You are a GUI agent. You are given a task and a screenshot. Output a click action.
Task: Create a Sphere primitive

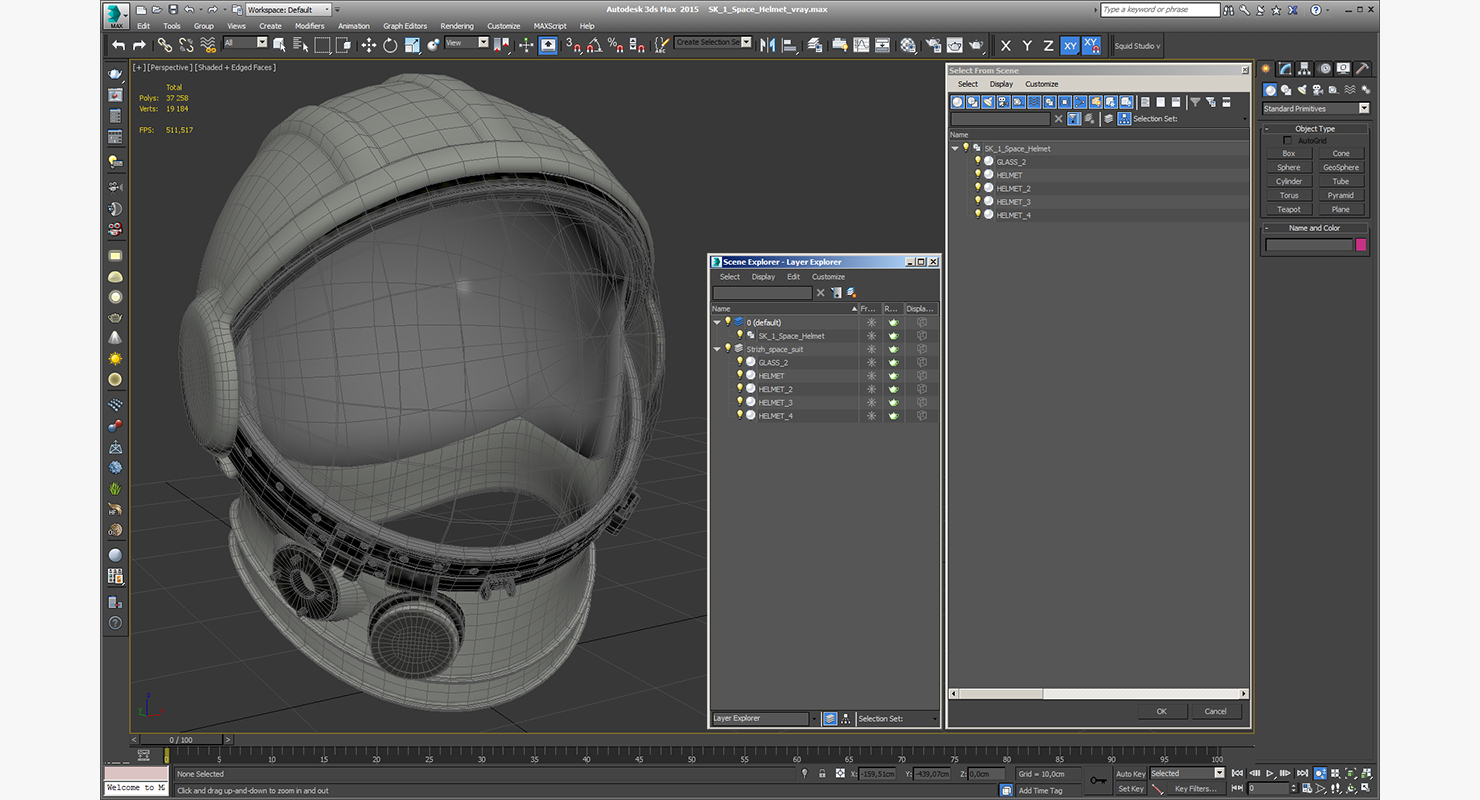click(x=1289, y=168)
